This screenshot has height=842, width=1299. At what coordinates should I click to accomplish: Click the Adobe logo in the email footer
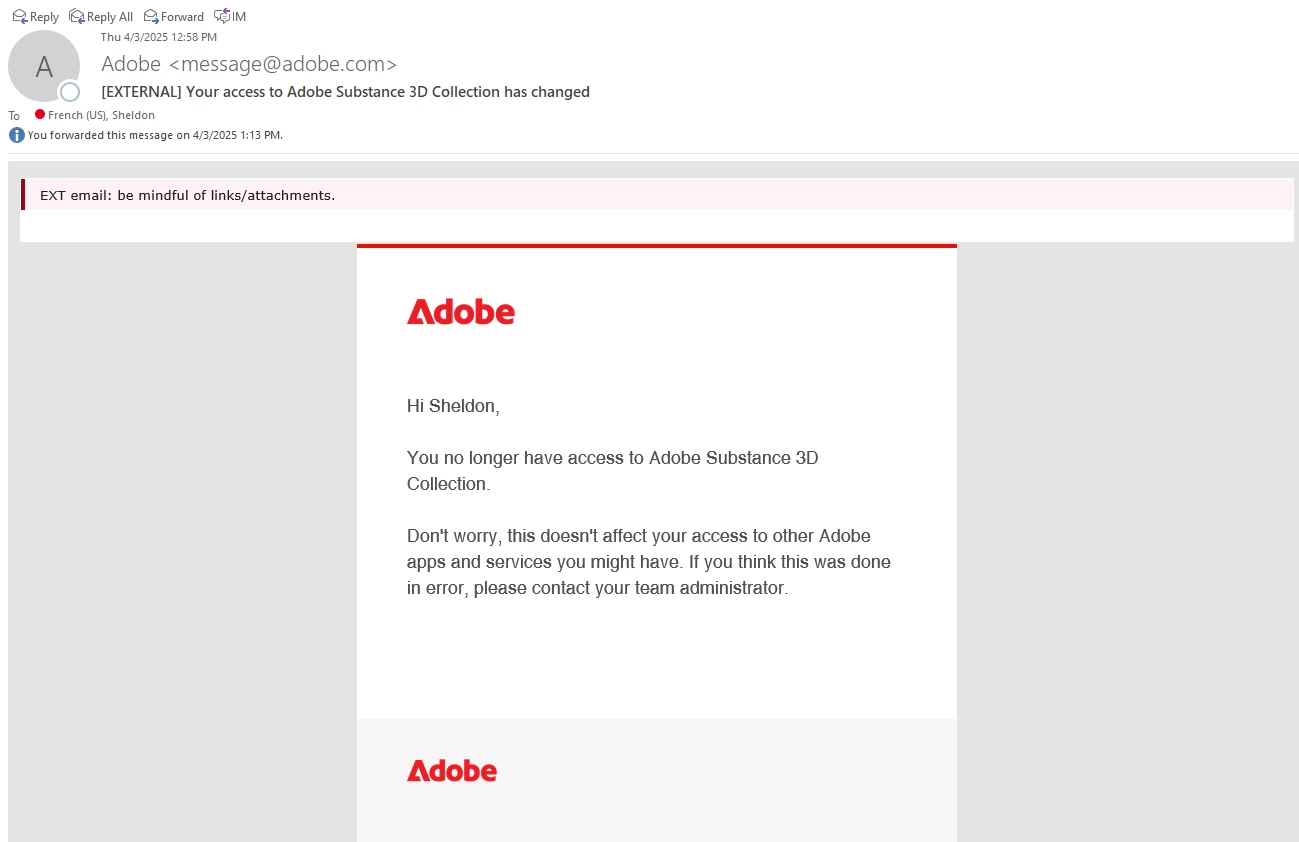pyautogui.click(x=451, y=770)
